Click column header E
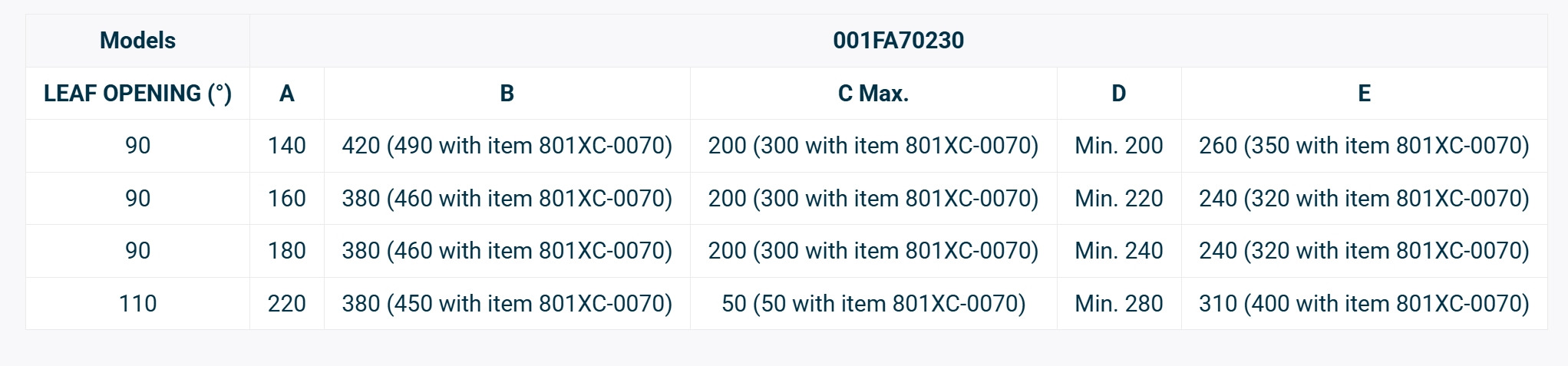Viewport: 1568px width, 366px height. coord(1363,94)
